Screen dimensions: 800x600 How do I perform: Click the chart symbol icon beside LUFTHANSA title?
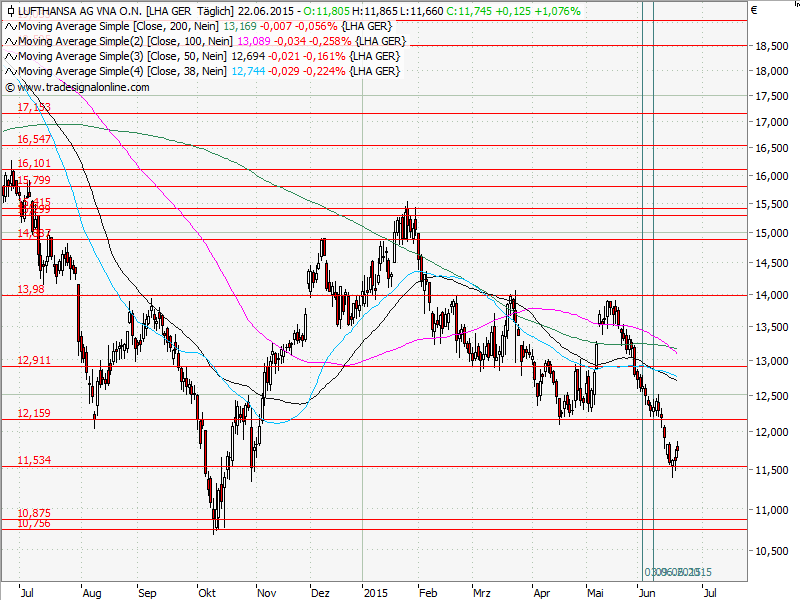click(10, 13)
